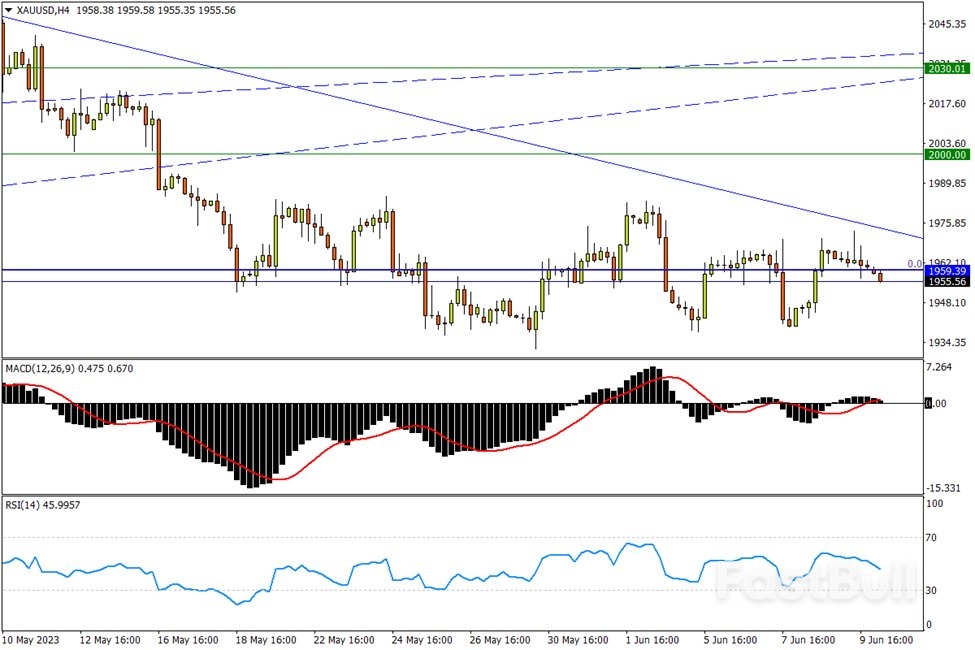The width and height of the screenshot is (975, 650).
Task: Select the green 2030.01 price label
Action: (x=946, y=68)
